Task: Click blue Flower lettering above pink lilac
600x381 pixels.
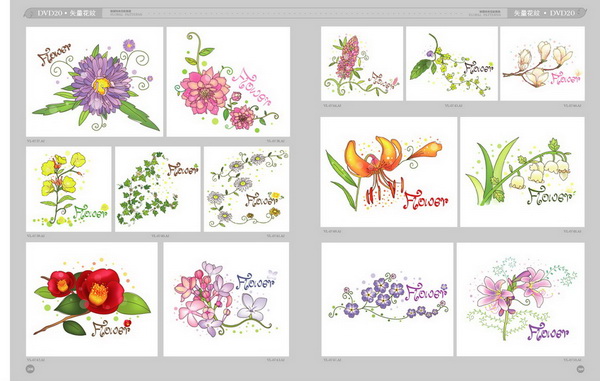Action: point(255,282)
